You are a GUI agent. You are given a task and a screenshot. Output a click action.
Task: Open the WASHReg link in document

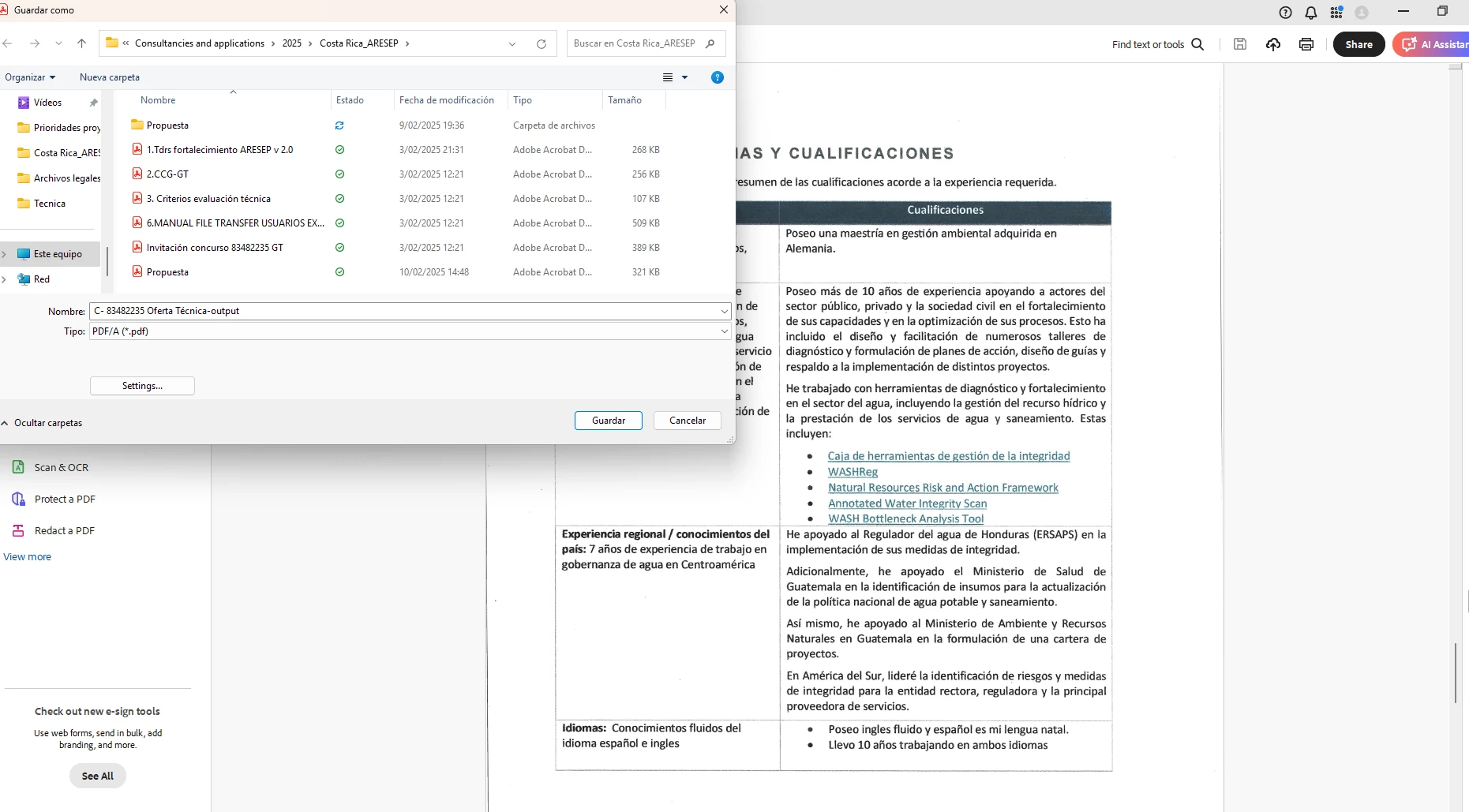click(853, 472)
